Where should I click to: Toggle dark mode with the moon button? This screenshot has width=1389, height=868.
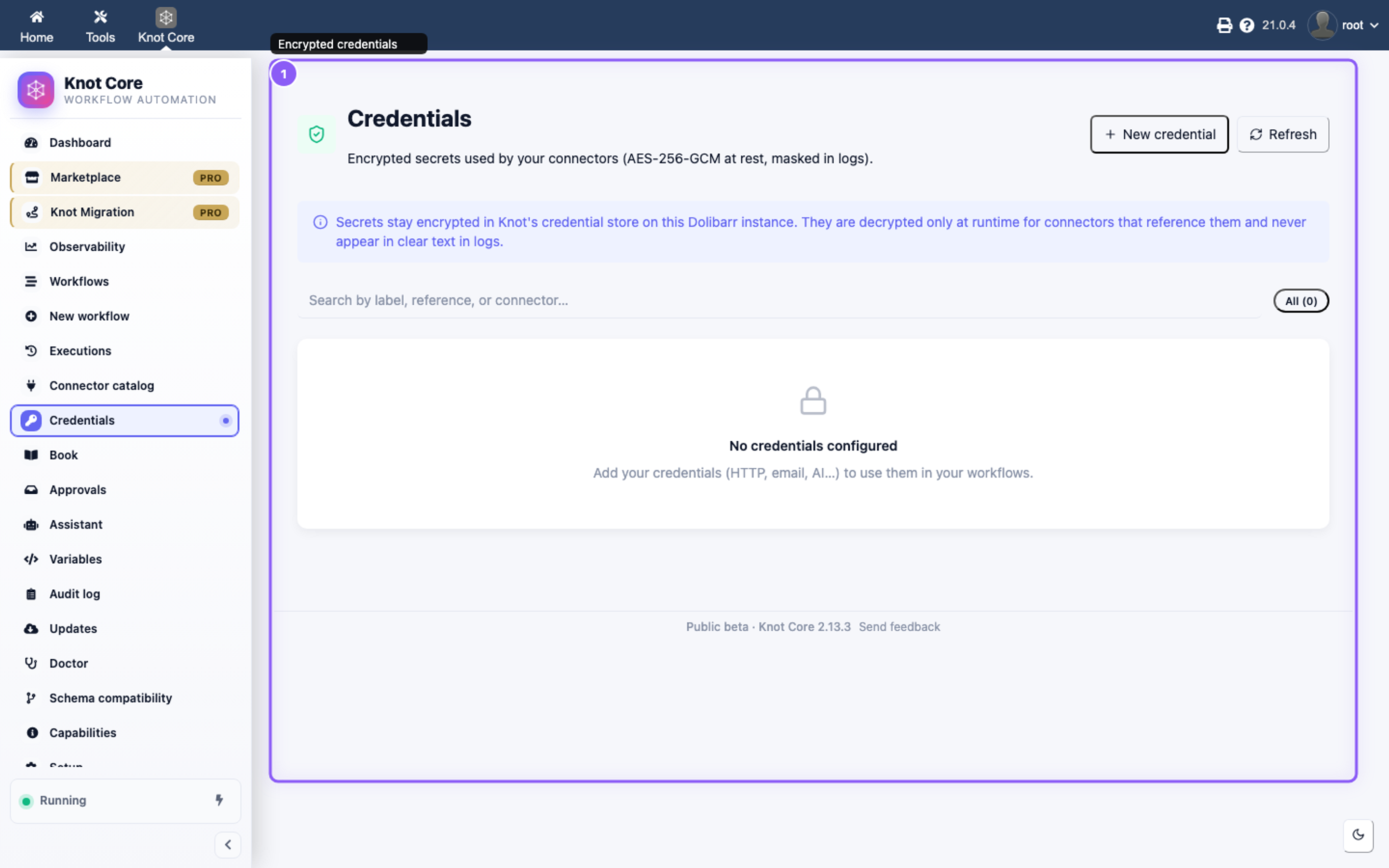click(x=1358, y=835)
